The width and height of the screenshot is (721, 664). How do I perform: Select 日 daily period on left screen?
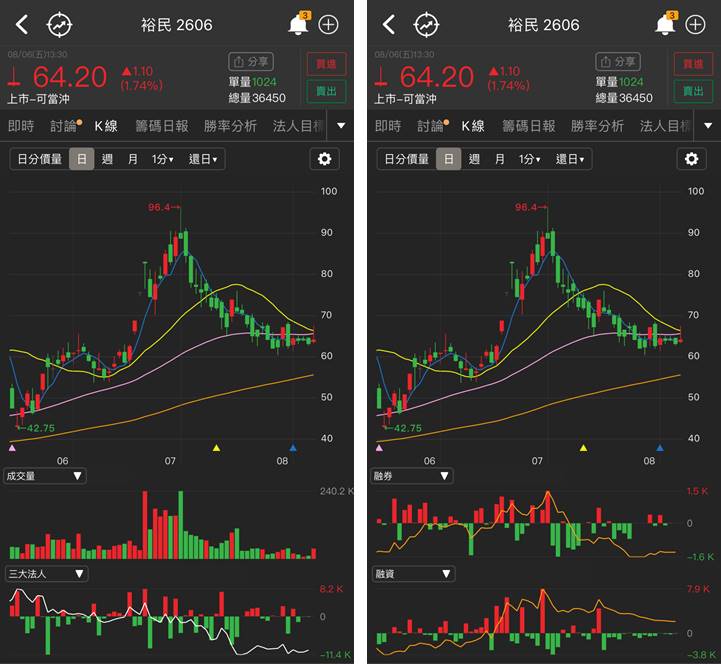click(x=81, y=159)
